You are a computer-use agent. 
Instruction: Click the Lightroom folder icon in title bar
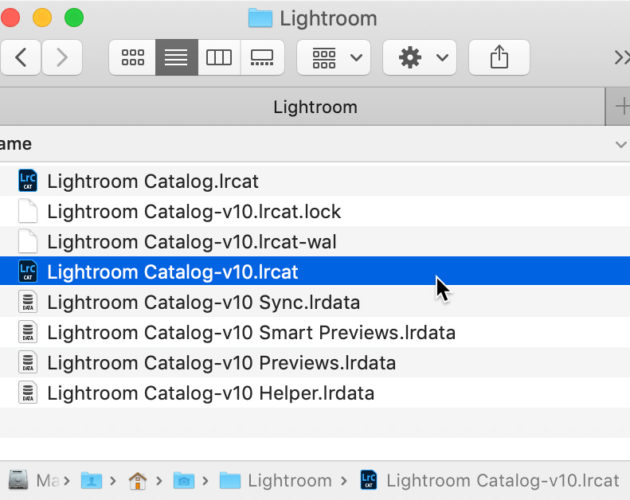(x=260, y=18)
